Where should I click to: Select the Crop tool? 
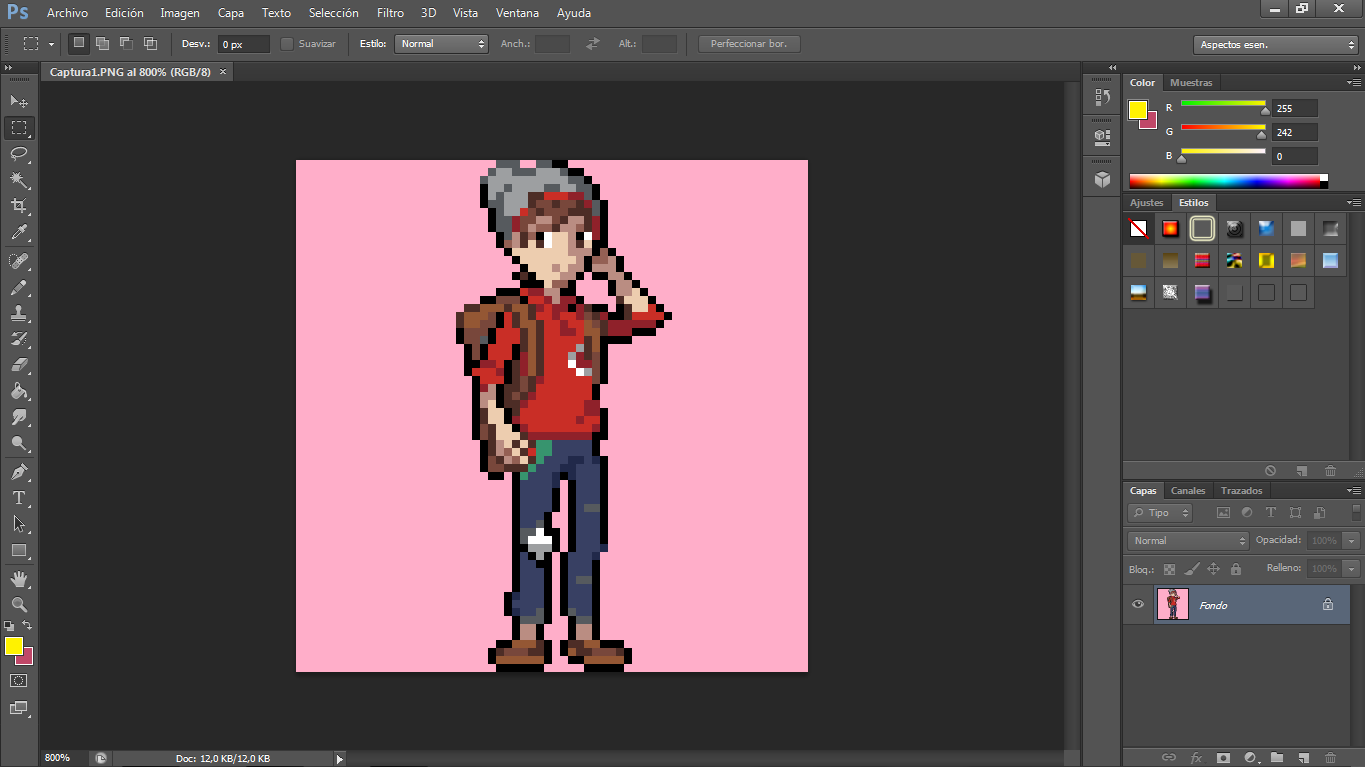[19, 206]
